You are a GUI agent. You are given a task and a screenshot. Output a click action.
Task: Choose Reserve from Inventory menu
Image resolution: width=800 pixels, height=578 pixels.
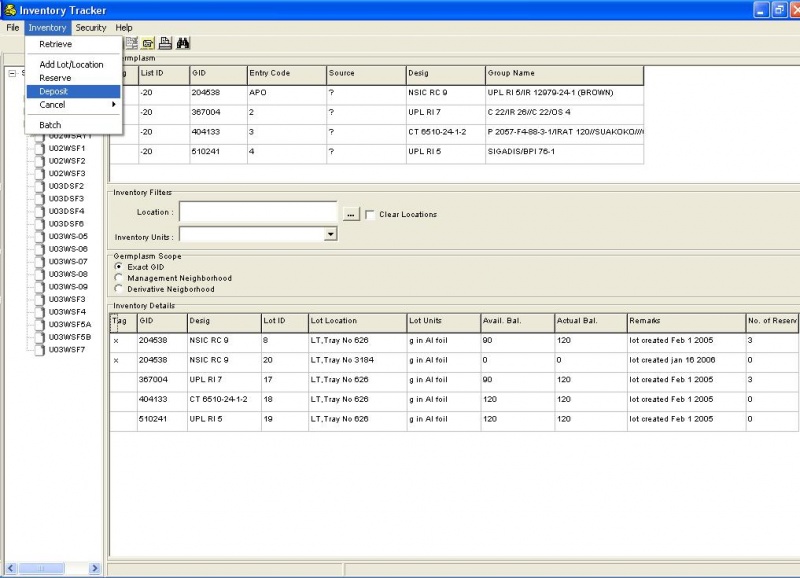point(55,78)
